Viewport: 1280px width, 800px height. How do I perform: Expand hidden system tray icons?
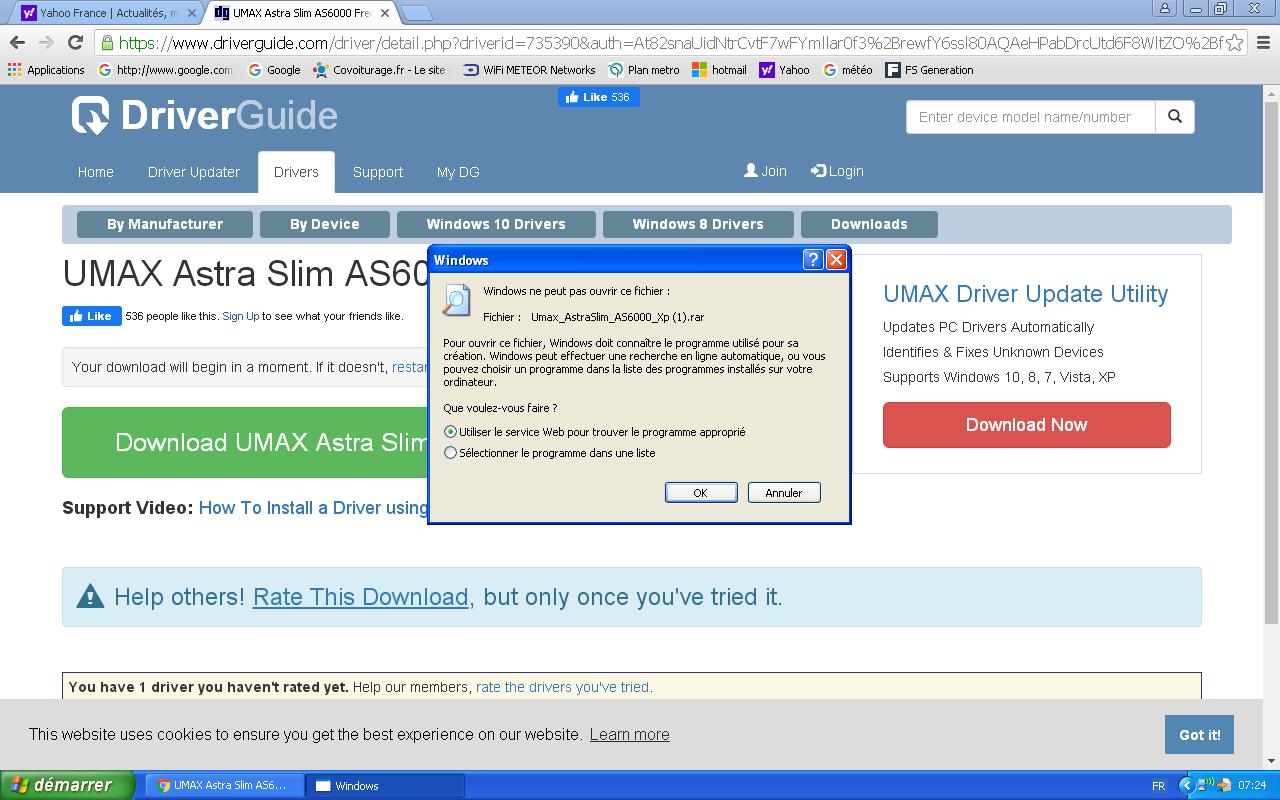tap(1187, 785)
